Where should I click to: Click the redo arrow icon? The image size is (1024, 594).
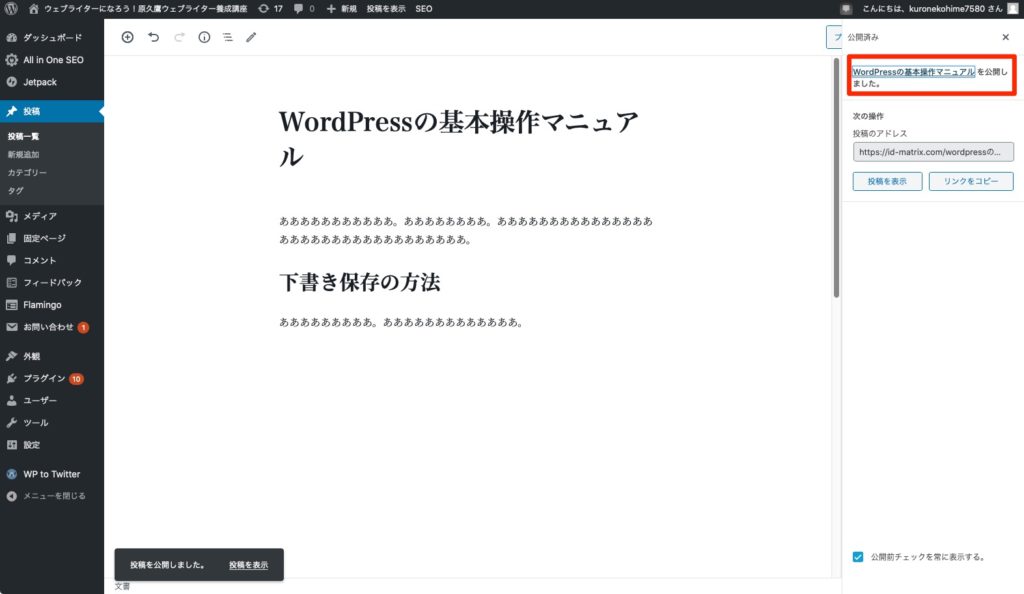pos(179,37)
